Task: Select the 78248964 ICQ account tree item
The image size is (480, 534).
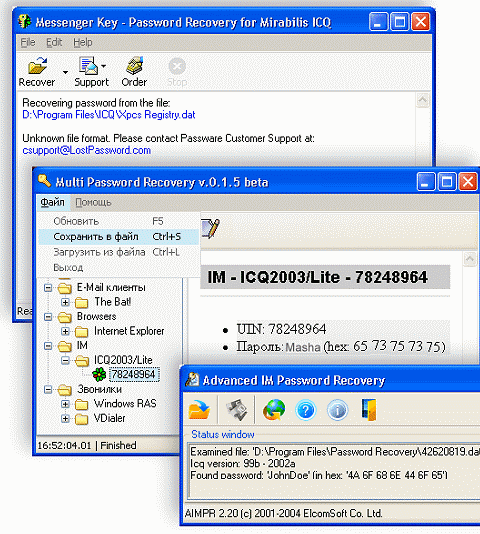Action: pyautogui.click(x=134, y=375)
